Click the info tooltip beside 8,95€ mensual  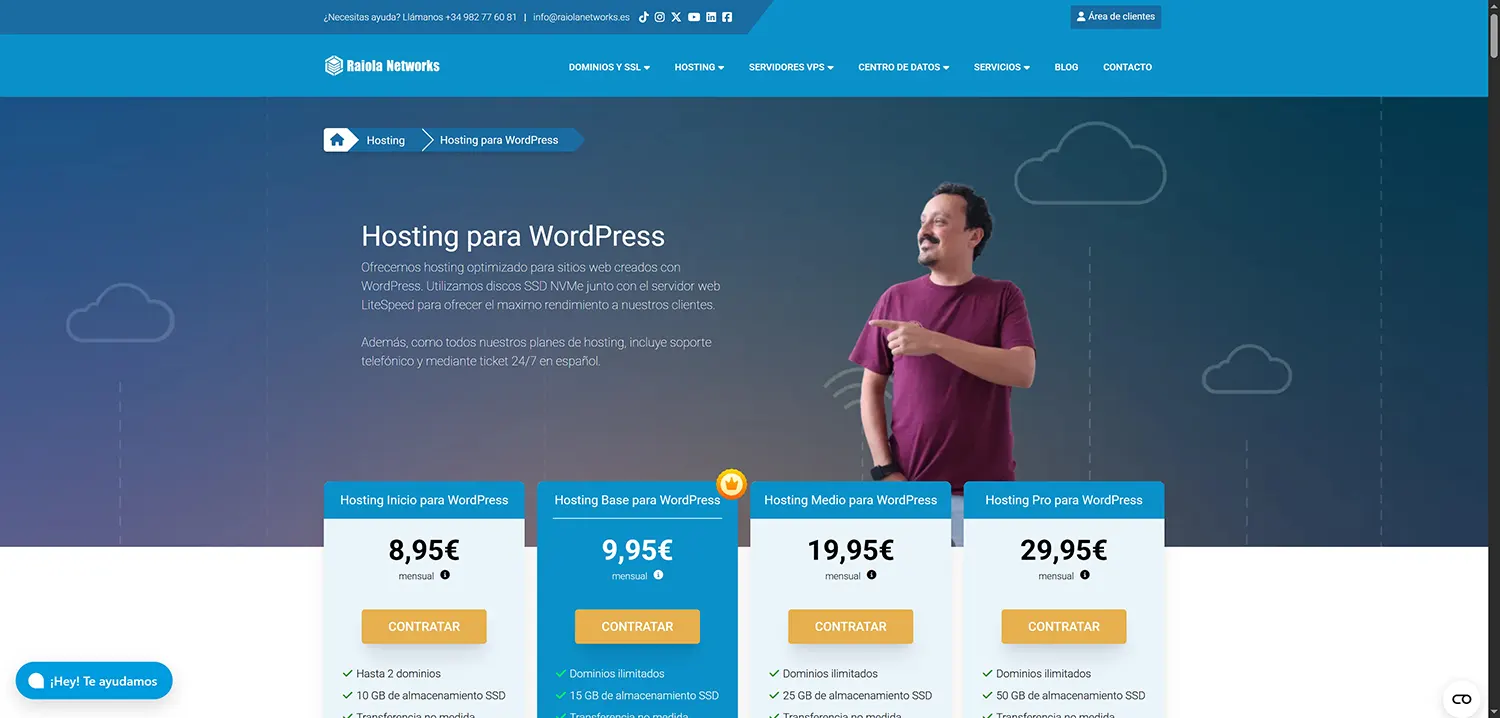click(445, 575)
